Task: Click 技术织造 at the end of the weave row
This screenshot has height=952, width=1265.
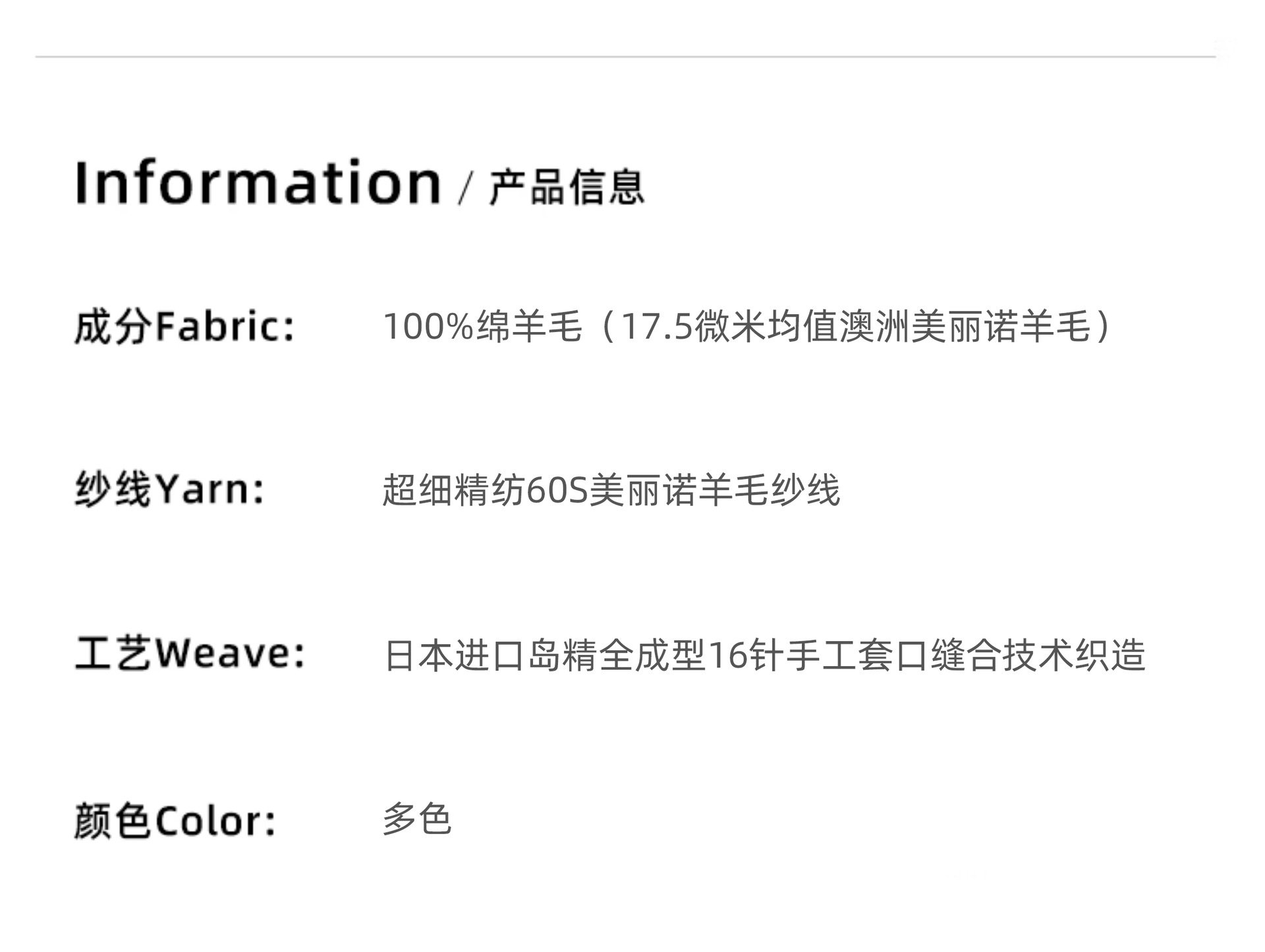Action: 1074,656
